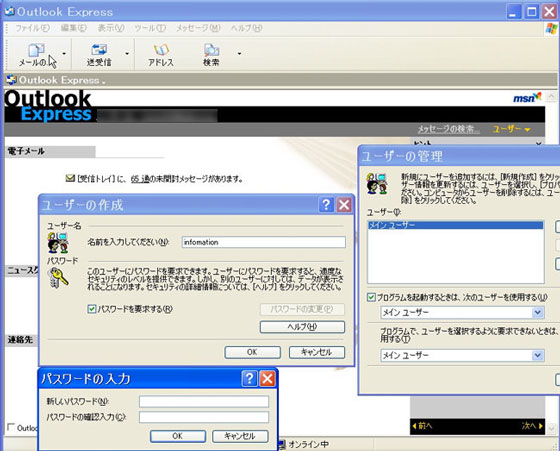The width and height of the screenshot is (560, 451).
Task: Open the ヘルプ(H) menu
Action: [x=246, y=28]
